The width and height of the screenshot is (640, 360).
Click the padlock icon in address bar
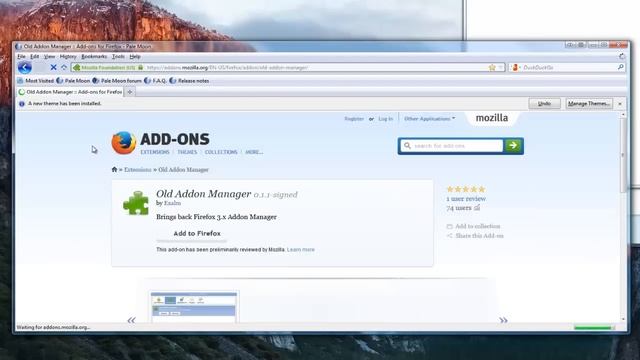pos(140,67)
